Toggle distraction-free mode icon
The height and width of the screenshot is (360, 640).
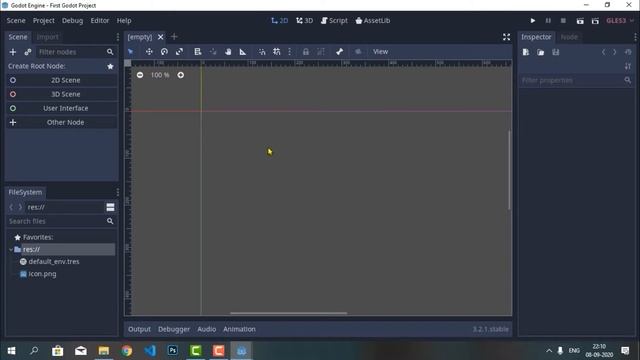point(507,37)
